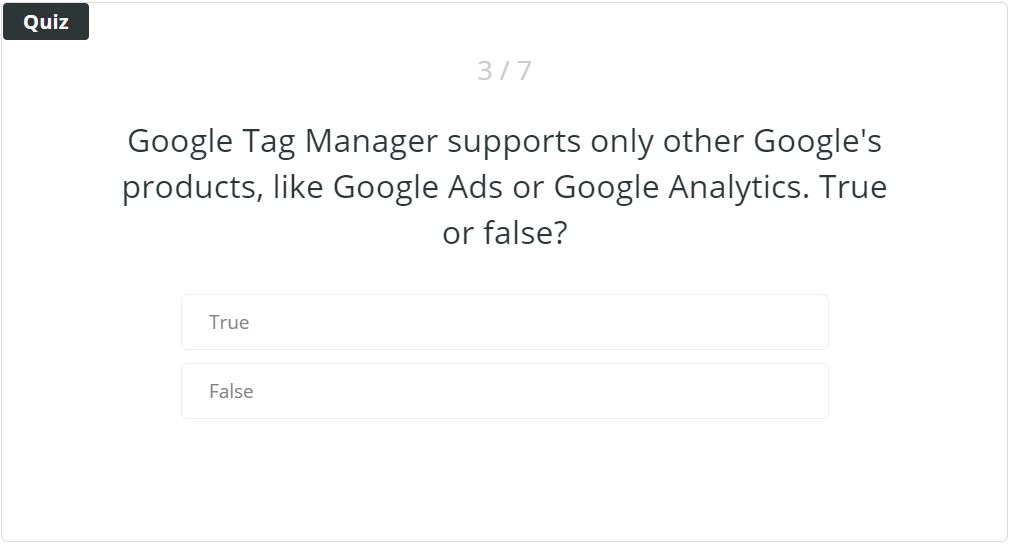The height and width of the screenshot is (548, 1011).
Task: Click the words Google Tag Manager in the question
Action: [283, 141]
